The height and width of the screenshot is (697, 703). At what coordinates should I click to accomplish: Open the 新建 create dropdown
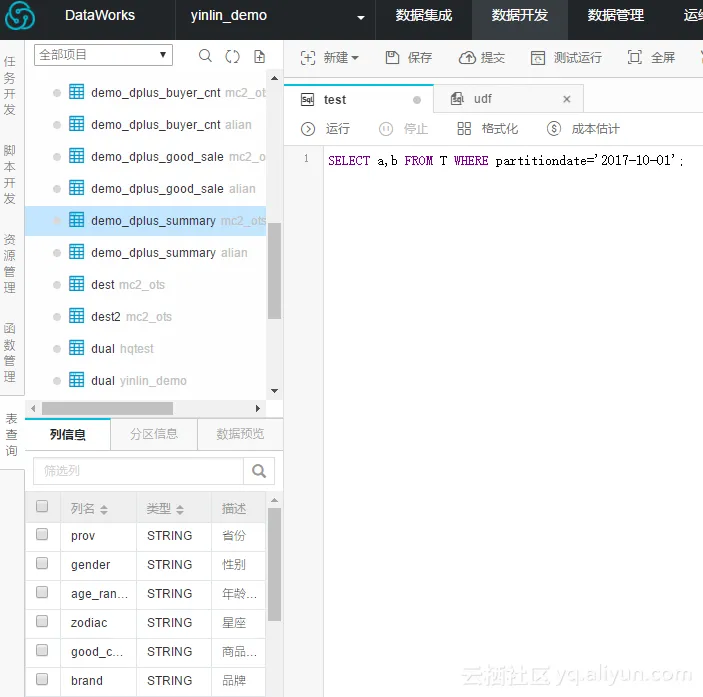click(330, 57)
